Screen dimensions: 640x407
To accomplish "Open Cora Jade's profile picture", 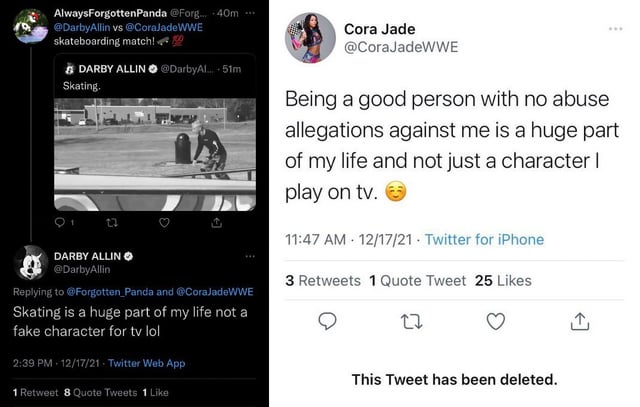I will (x=310, y=39).
